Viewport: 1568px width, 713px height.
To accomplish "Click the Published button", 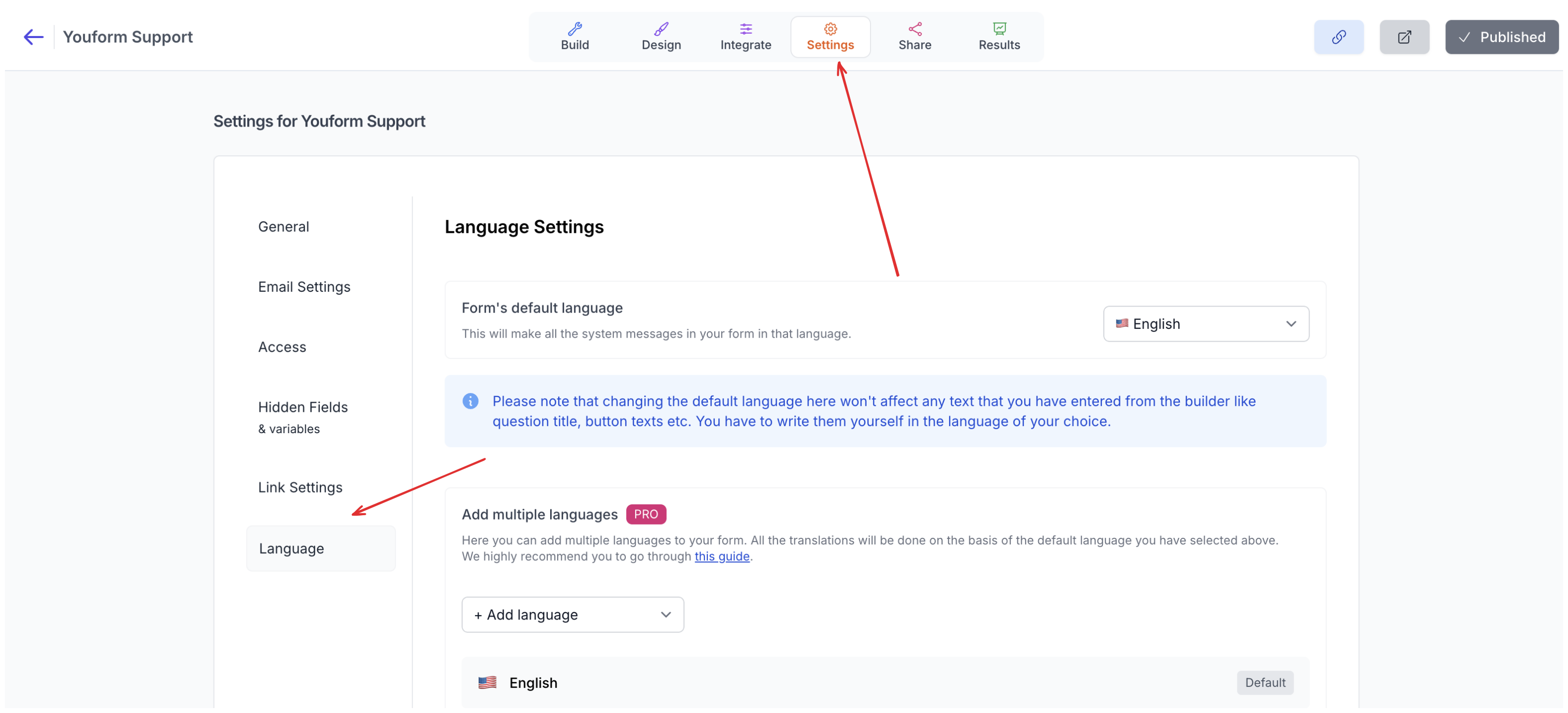I will [1501, 37].
